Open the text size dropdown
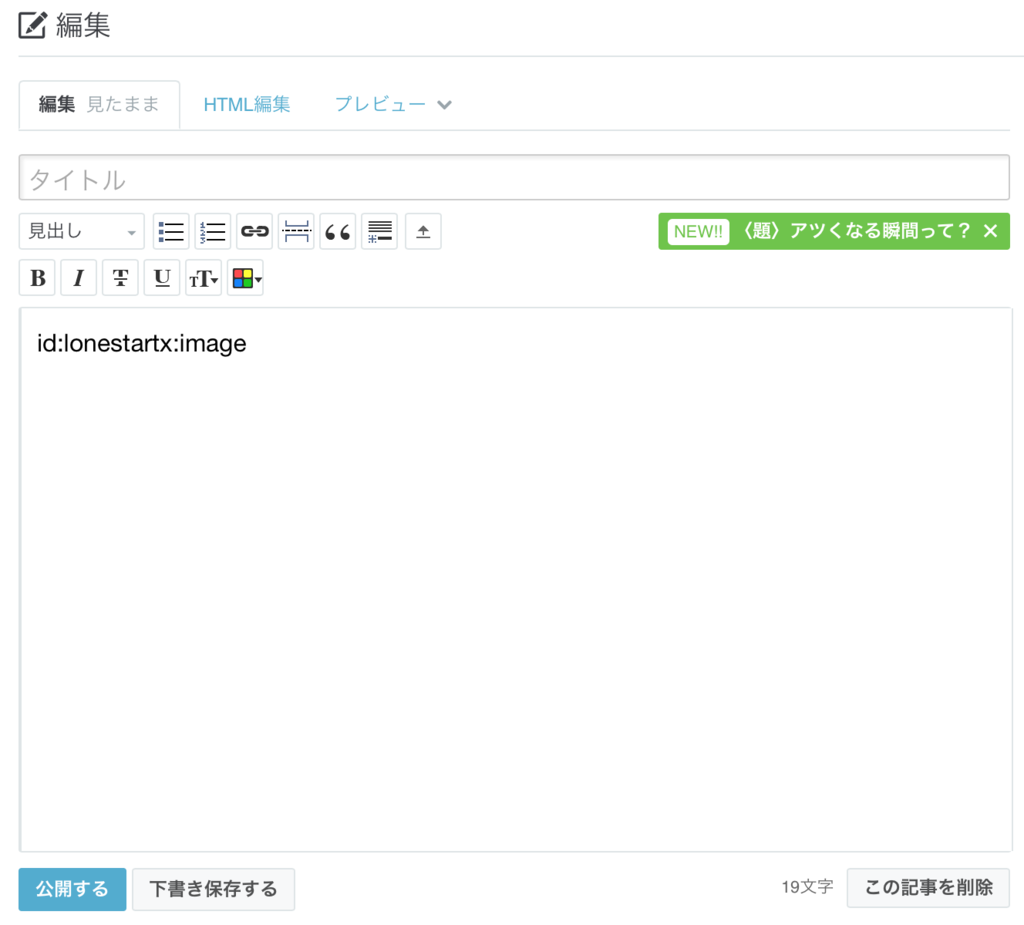Image resolution: width=1024 pixels, height=925 pixels. coord(203,277)
